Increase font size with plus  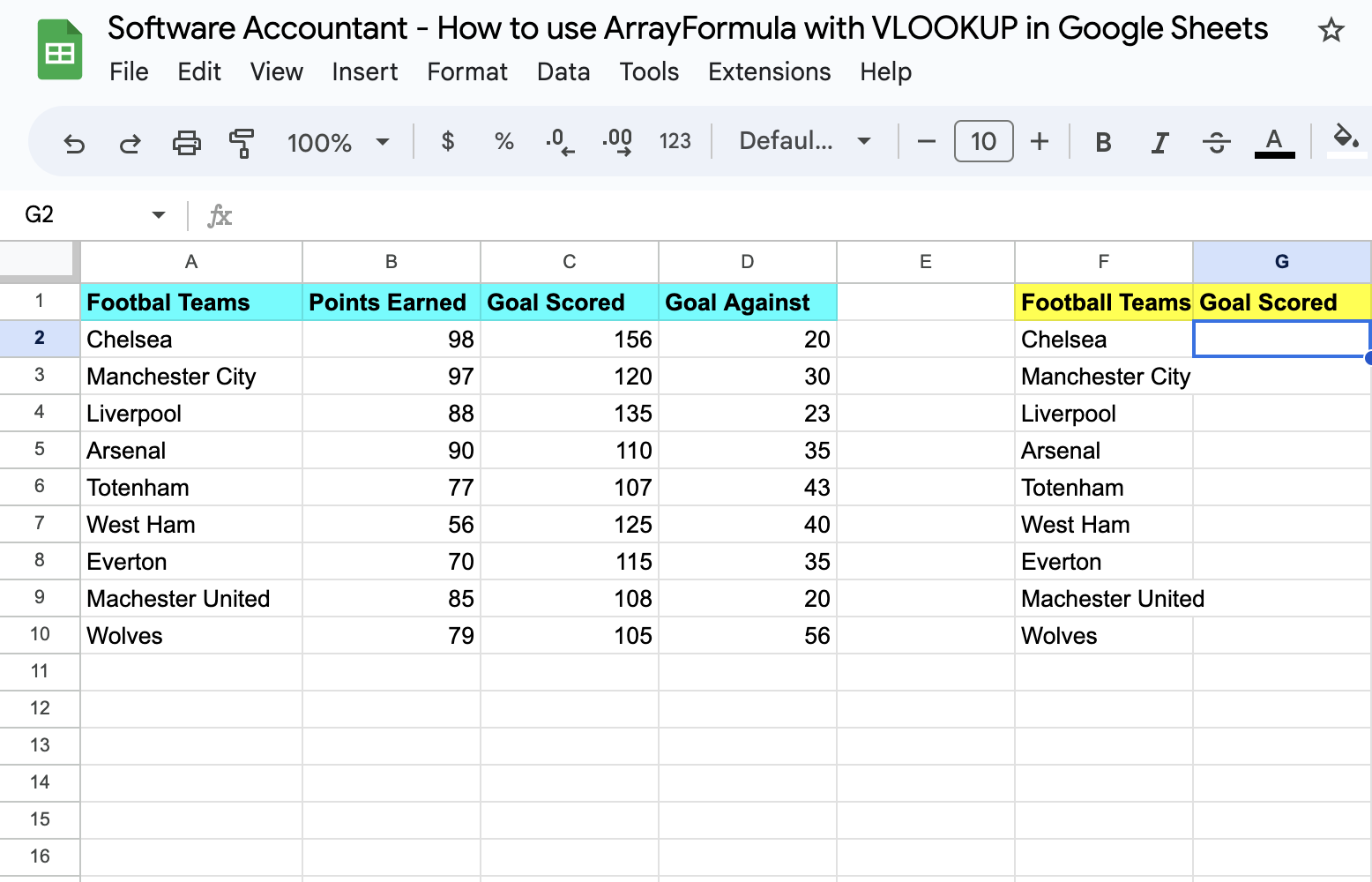(1040, 141)
